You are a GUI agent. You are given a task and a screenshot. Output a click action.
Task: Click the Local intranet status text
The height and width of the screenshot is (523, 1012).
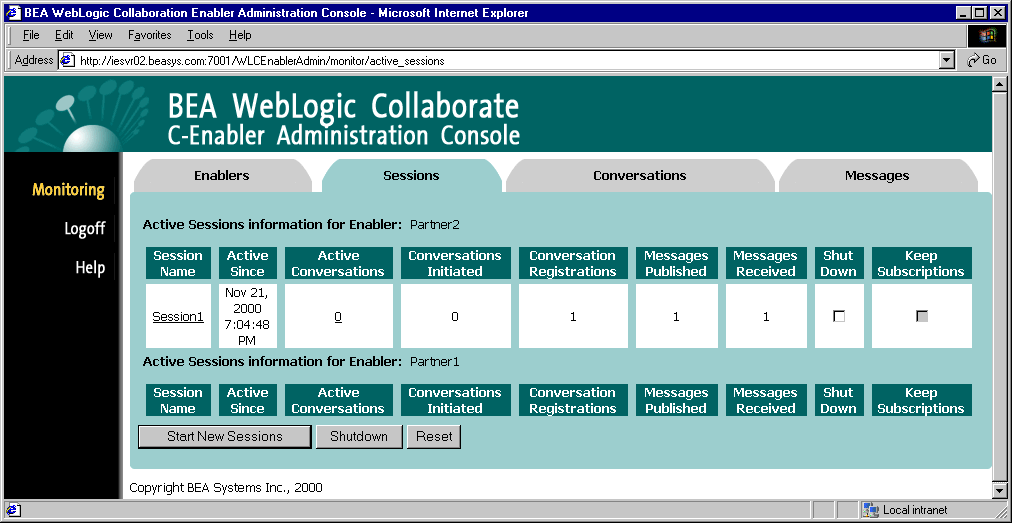(915, 510)
